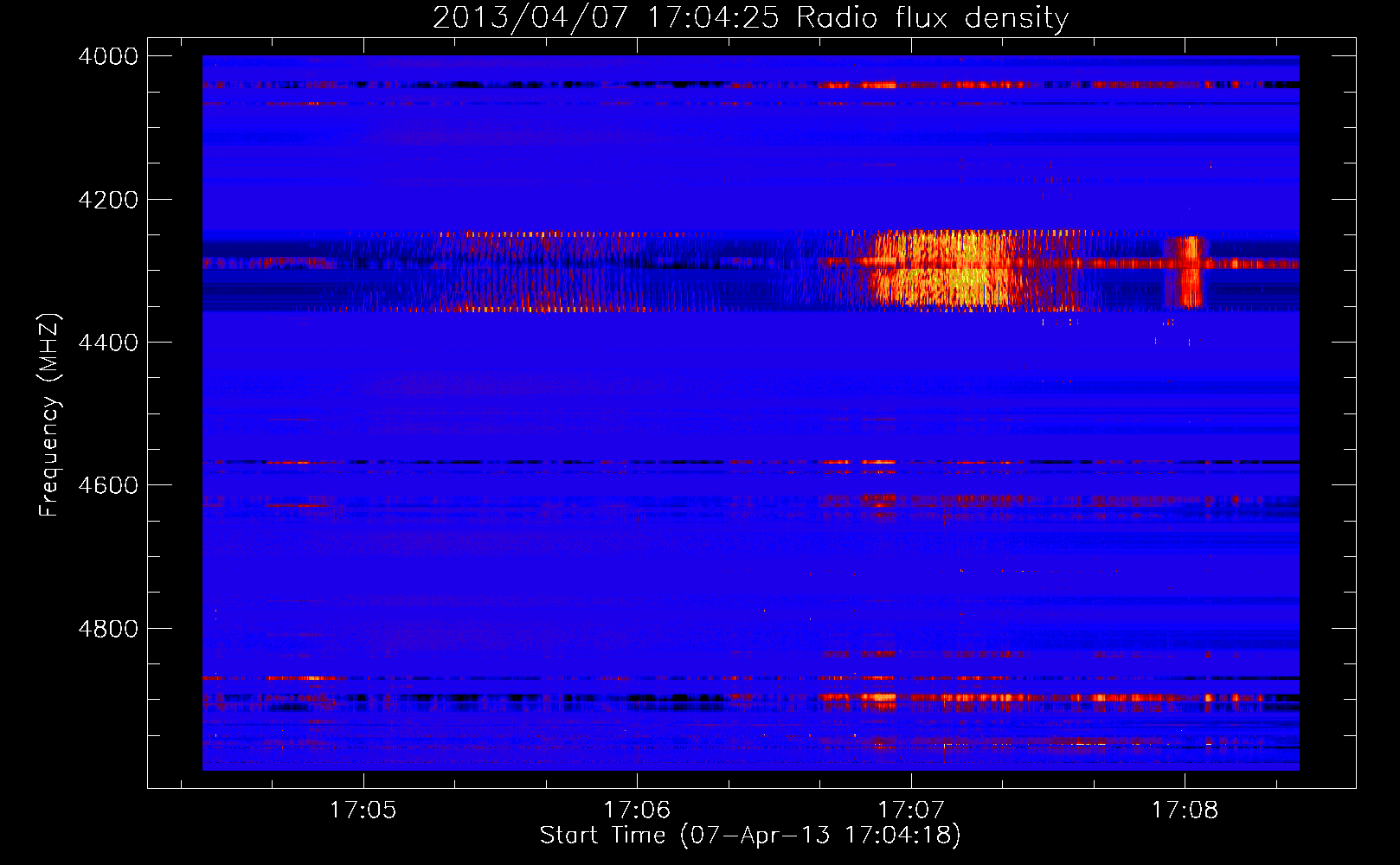
Task: Click the plot title 'Radio flux density'
Action: pos(932,17)
